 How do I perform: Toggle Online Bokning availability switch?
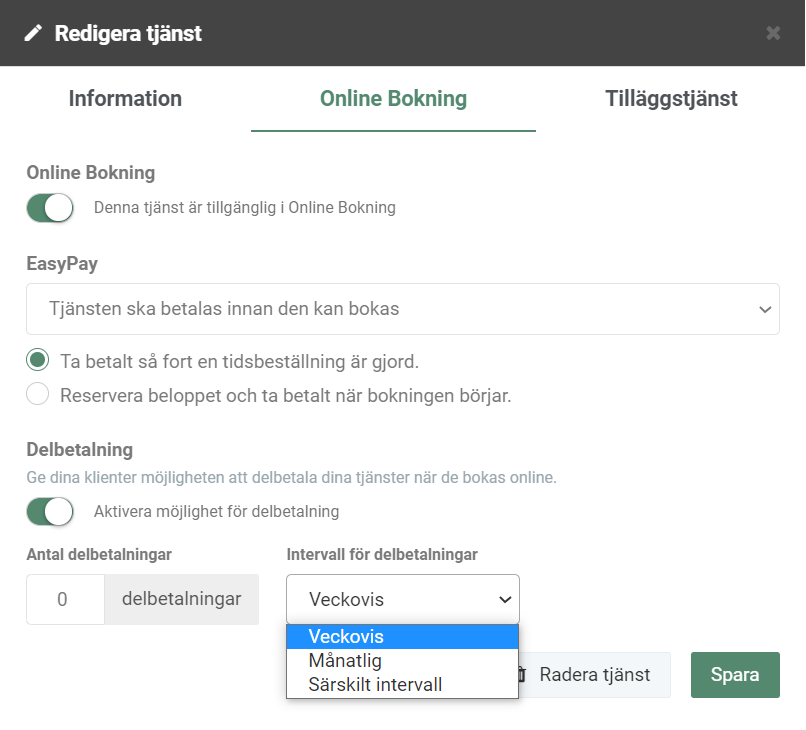(x=50, y=208)
